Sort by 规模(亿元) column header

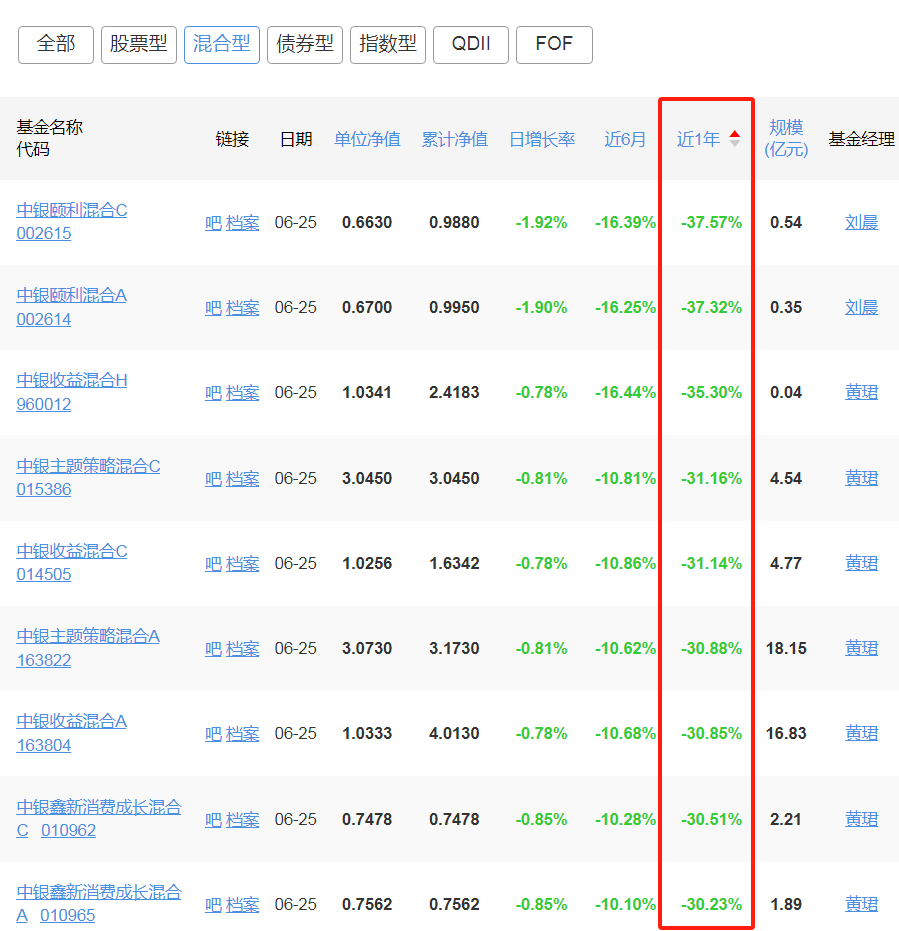786,138
